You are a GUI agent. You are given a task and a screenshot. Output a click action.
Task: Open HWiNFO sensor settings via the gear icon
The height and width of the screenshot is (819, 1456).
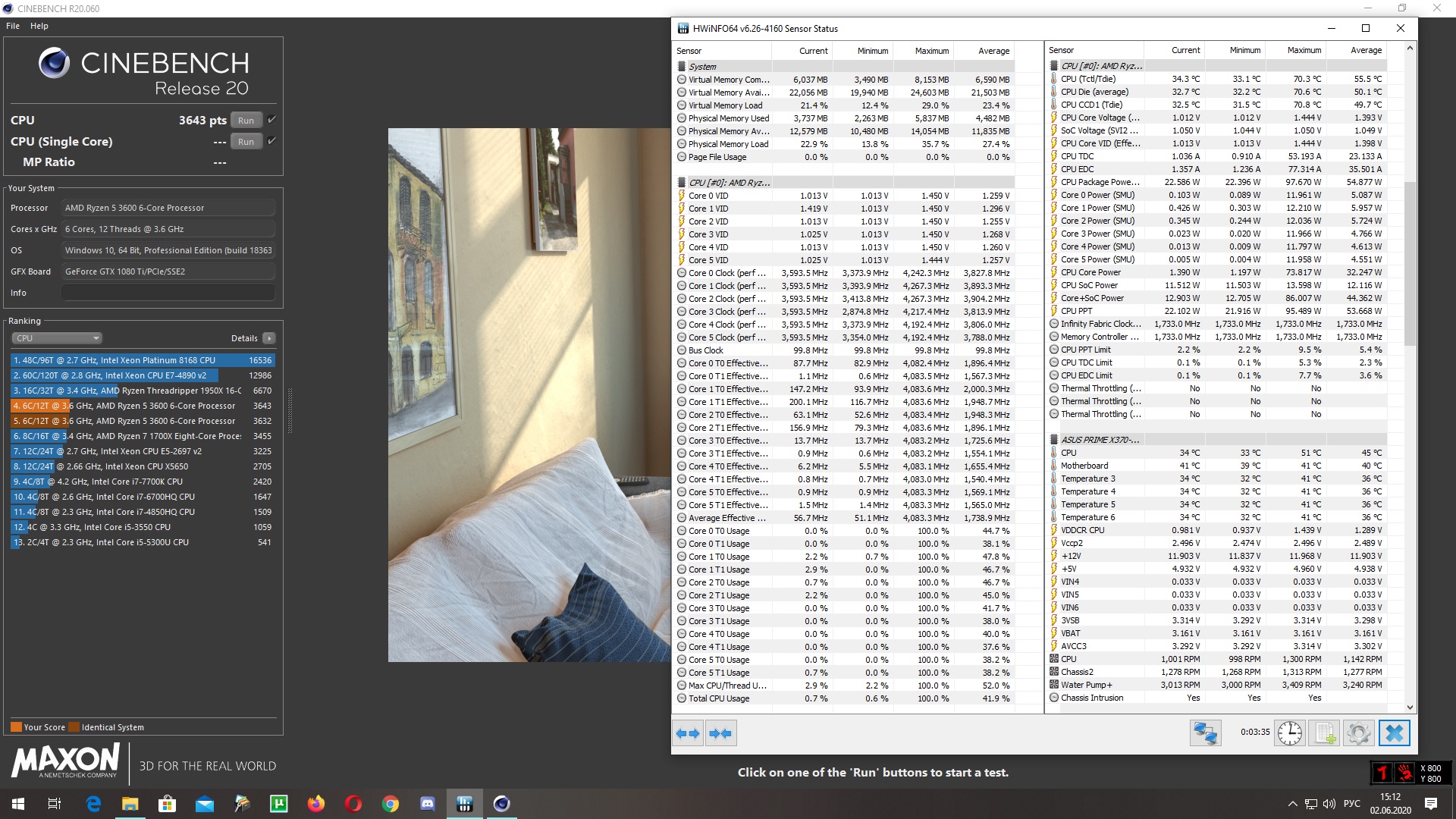tap(1358, 733)
